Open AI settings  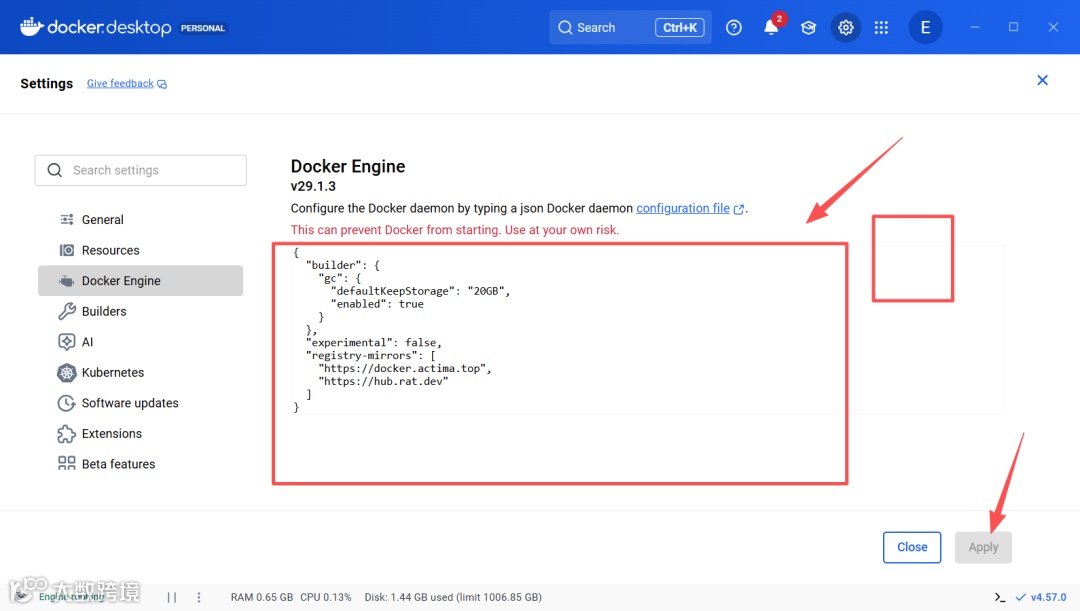coord(141,342)
